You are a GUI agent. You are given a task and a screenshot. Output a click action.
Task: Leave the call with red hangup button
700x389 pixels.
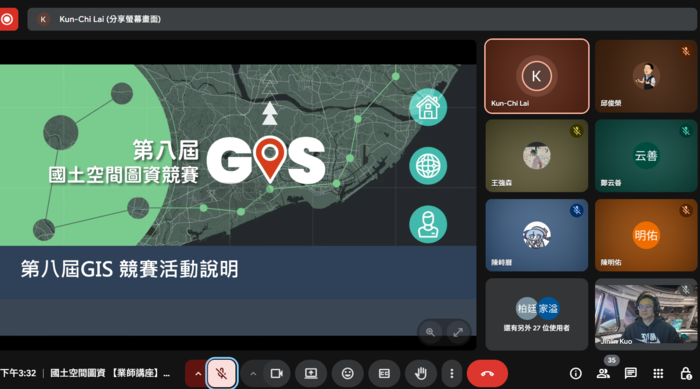tap(487, 373)
